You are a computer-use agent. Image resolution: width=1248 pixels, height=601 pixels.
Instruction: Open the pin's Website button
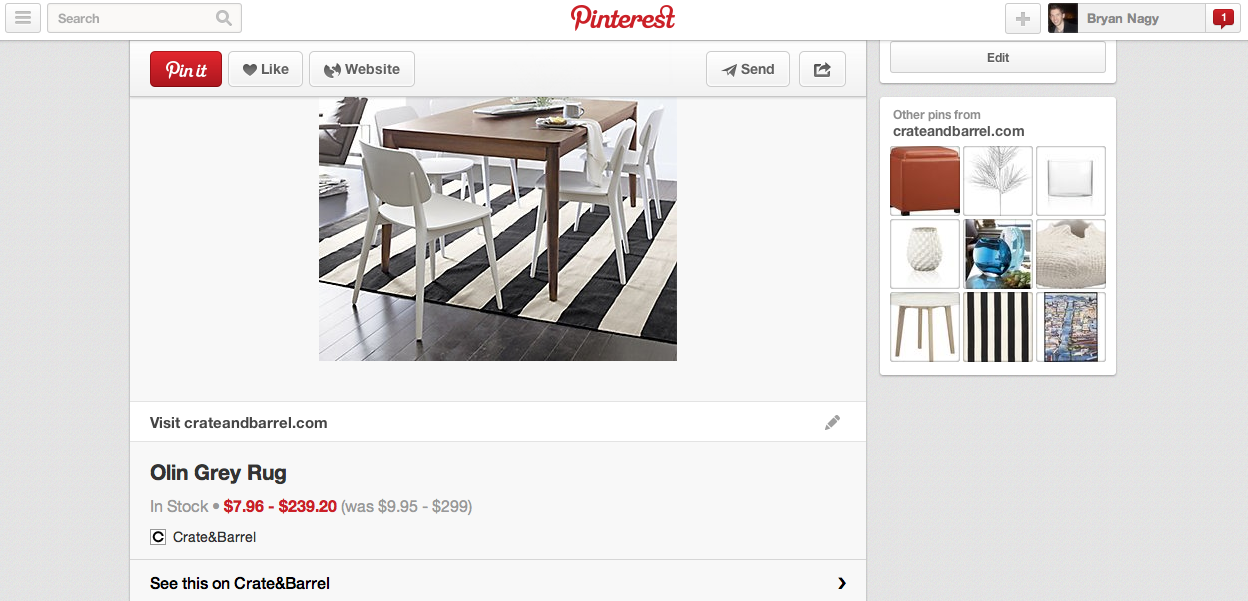(362, 69)
